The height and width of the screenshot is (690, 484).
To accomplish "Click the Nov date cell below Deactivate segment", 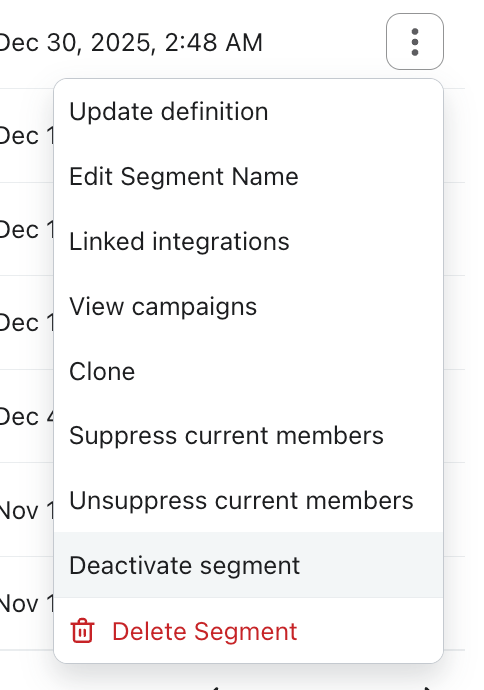I will tap(26, 604).
